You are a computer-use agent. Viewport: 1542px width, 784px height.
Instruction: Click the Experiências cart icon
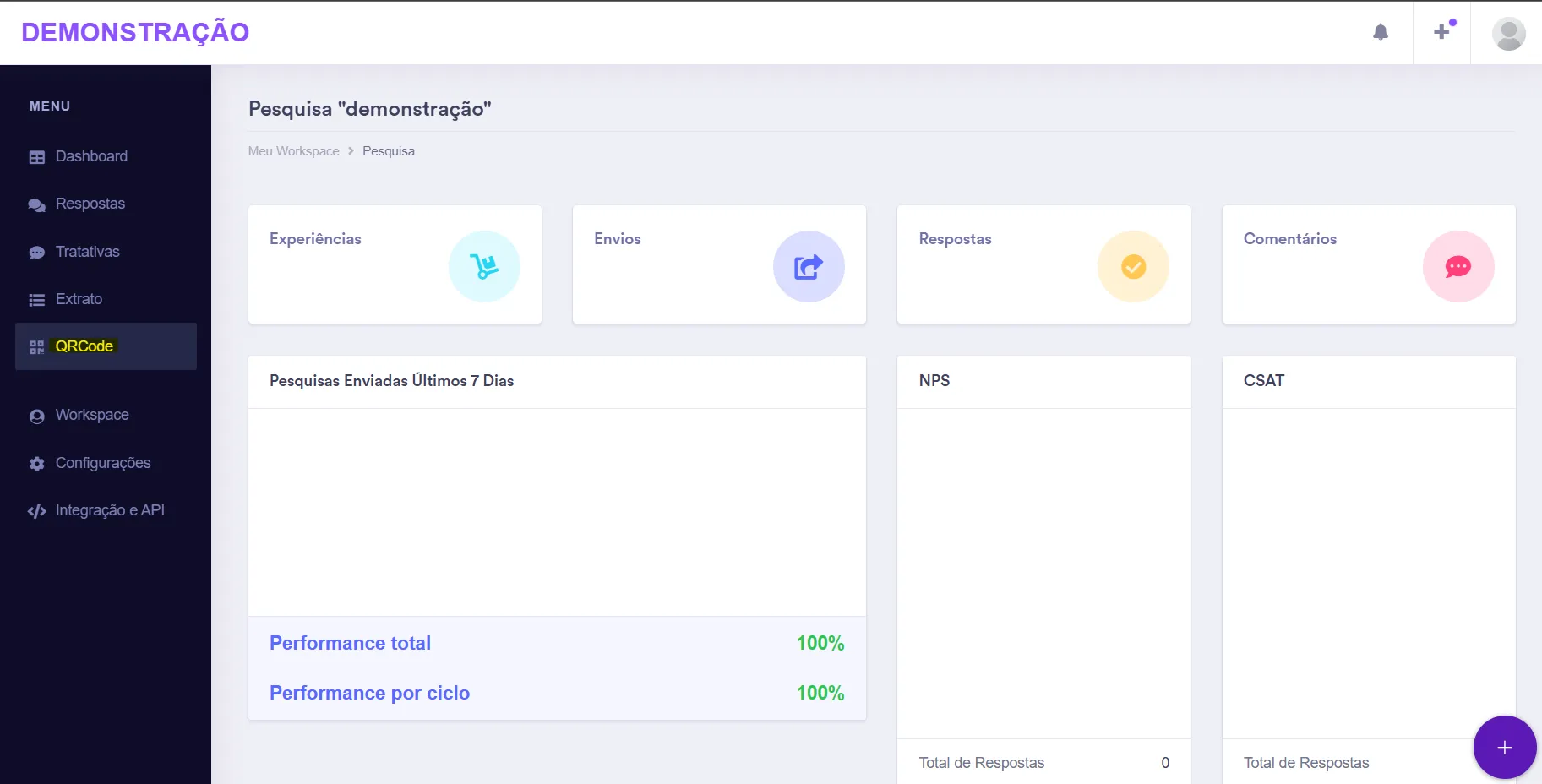(x=484, y=266)
